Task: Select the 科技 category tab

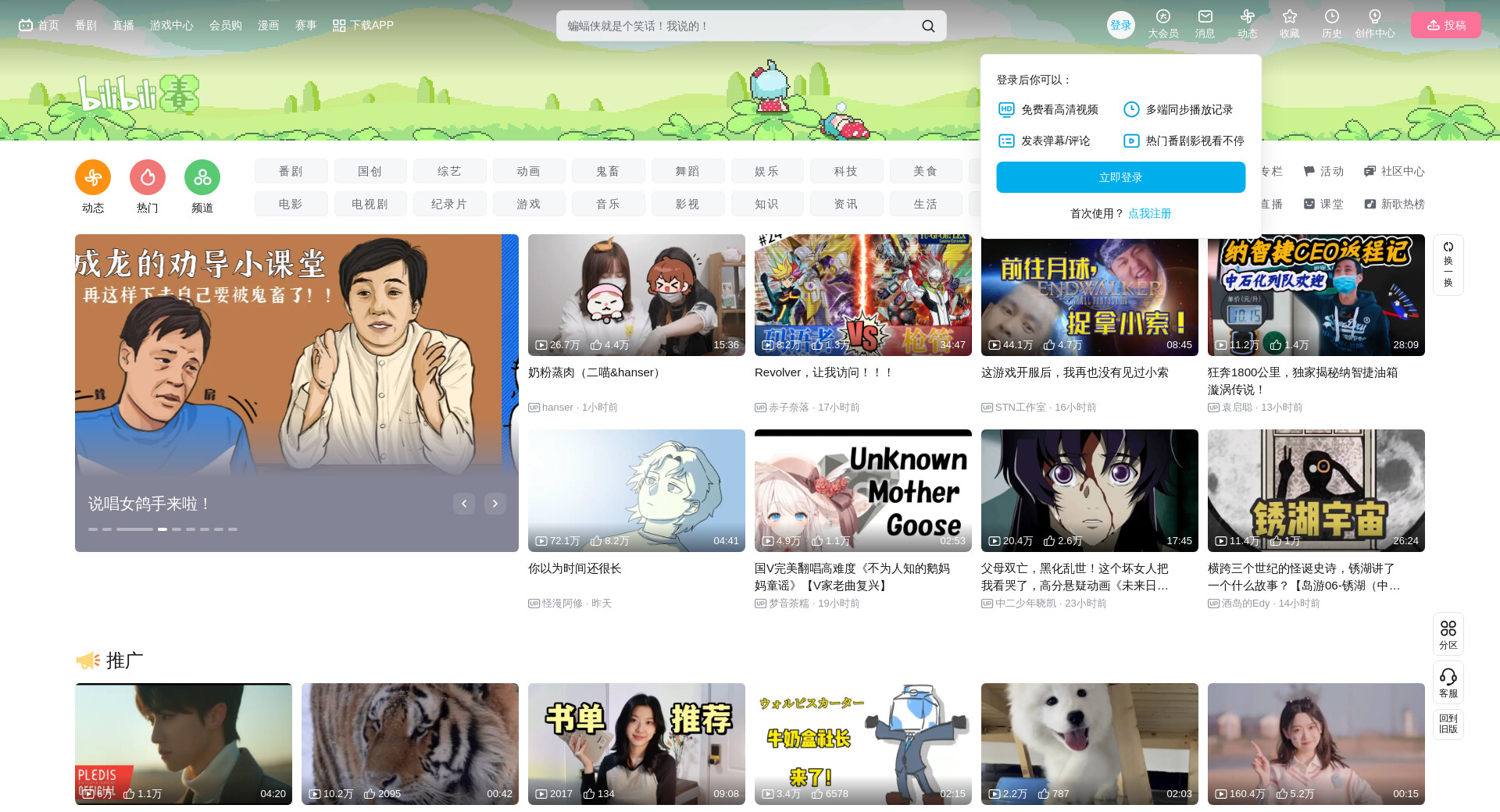Action: click(x=847, y=171)
